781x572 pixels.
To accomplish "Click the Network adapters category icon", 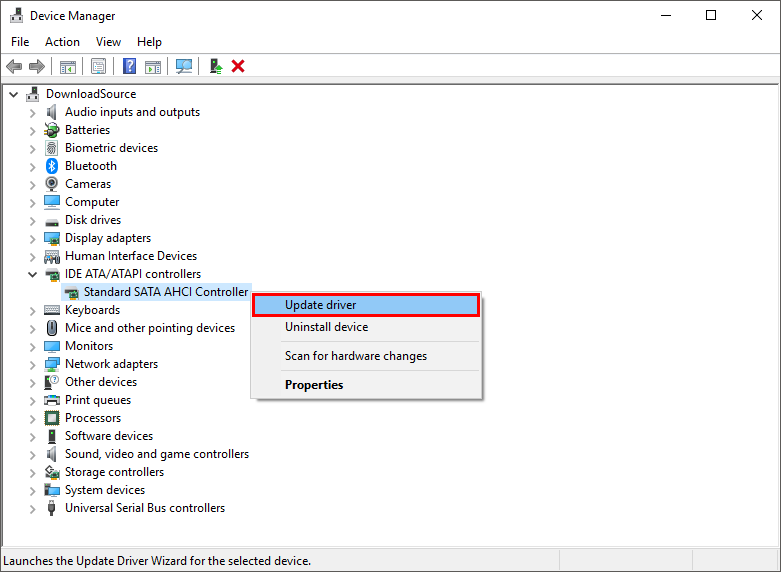I will click(52, 364).
